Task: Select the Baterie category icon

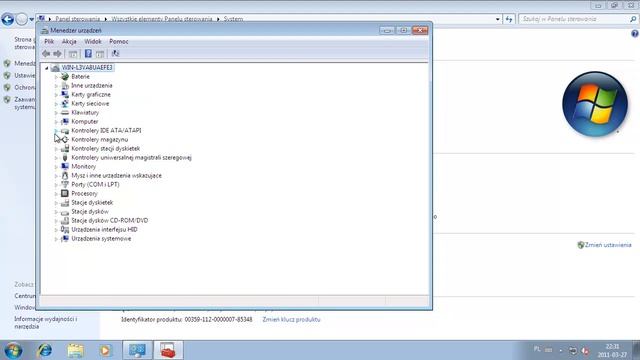Action: point(65,76)
